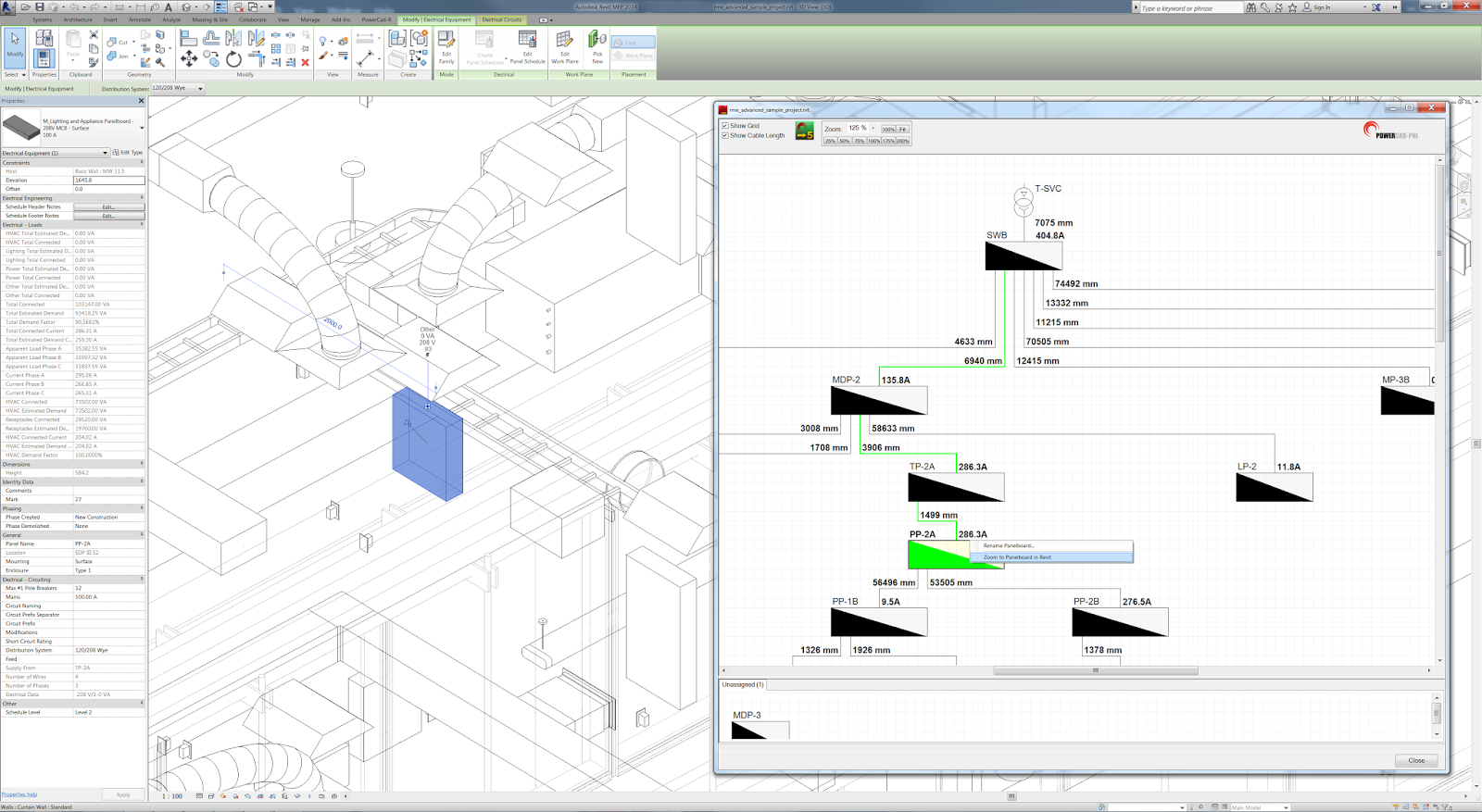This screenshot has width=1482, height=812.
Task: Open the Electrical Circuits ribbon tab
Action: pyautogui.click(x=502, y=19)
